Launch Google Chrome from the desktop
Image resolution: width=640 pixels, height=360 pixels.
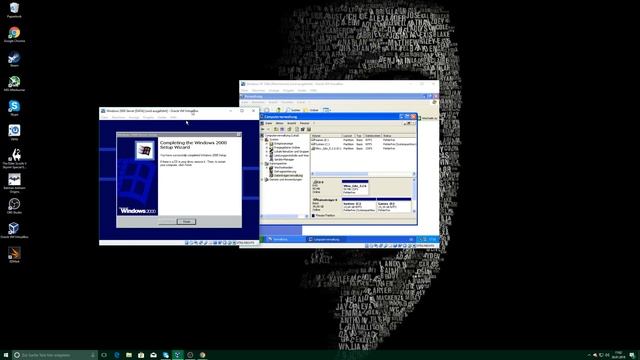pos(14,35)
